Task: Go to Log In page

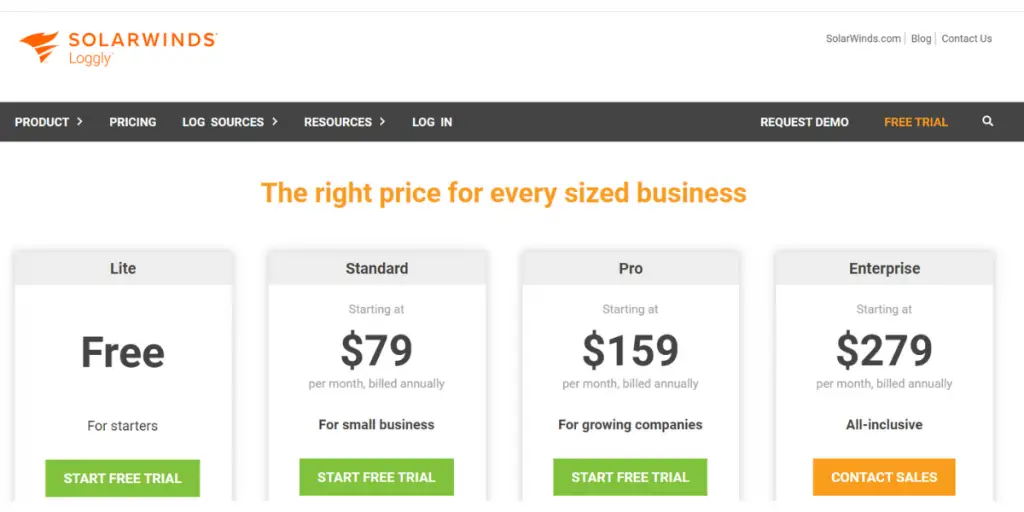Action: [432, 122]
